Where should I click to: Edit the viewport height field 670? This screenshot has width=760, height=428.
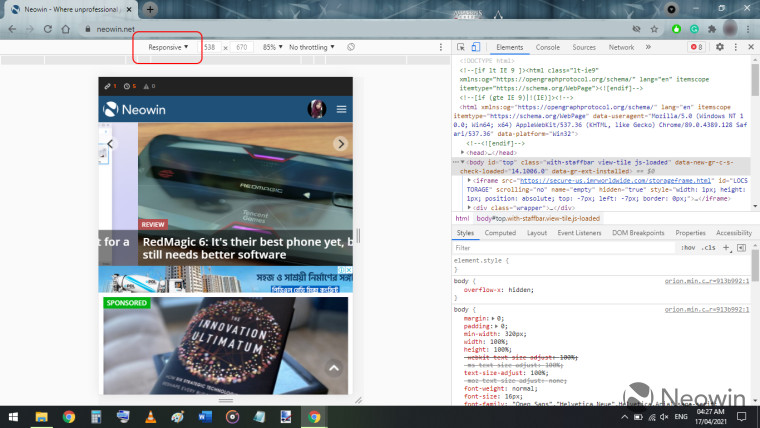point(241,47)
